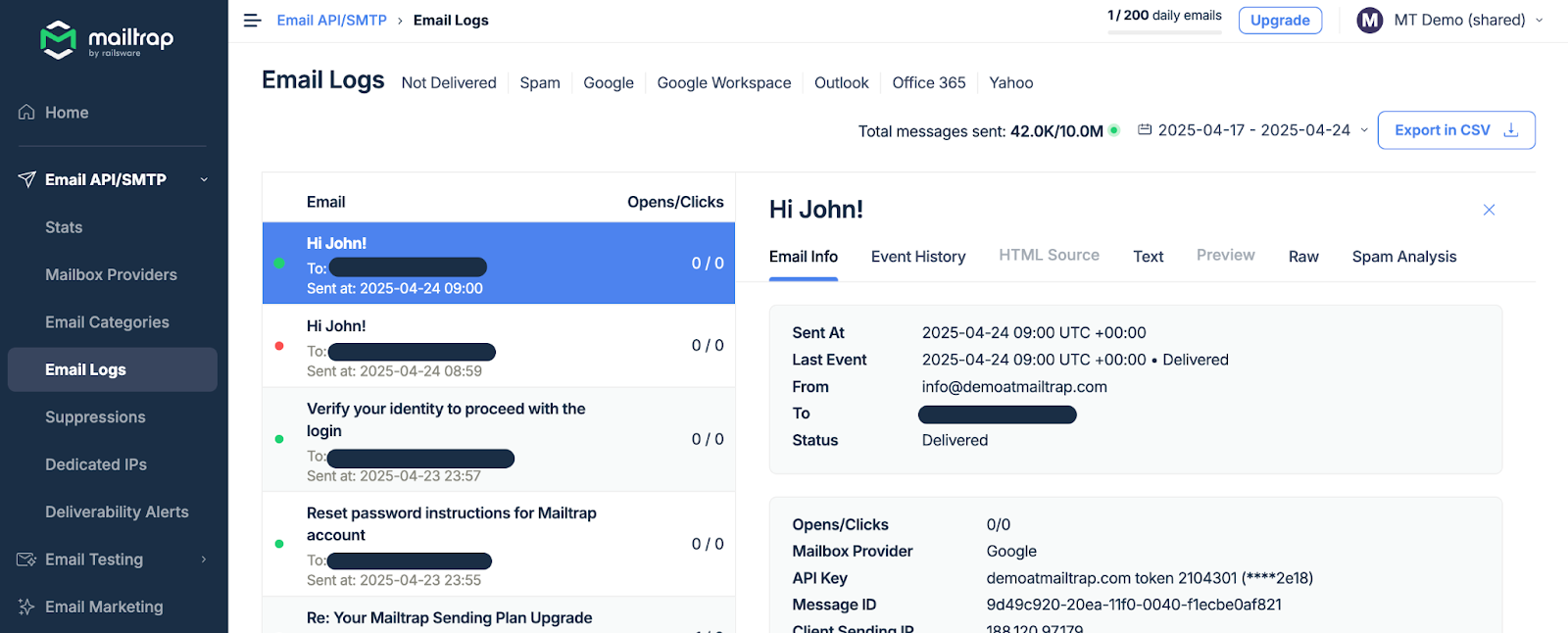Close the Hi John! detail panel
The height and width of the screenshot is (633, 1568).
[1489, 210]
